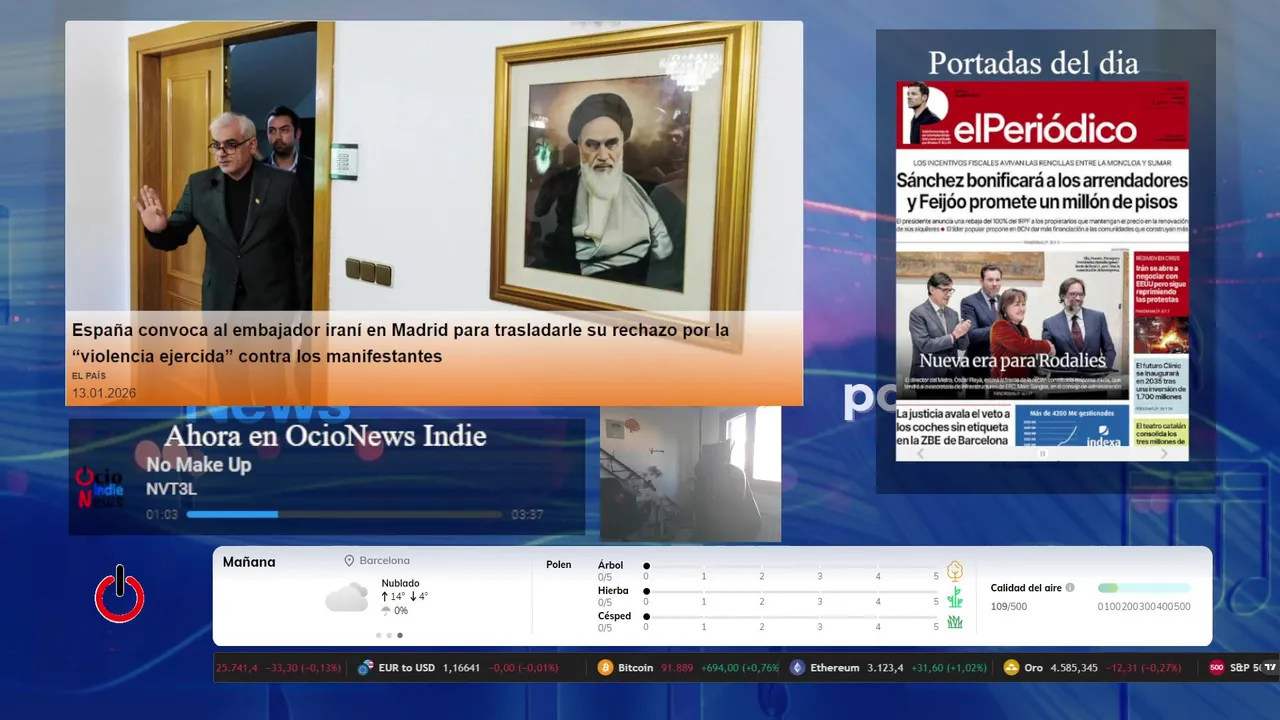Click the Sánchez bonificará a los arrendadores headline
The width and height of the screenshot is (1280, 720).
click(x=1042, y=192)
